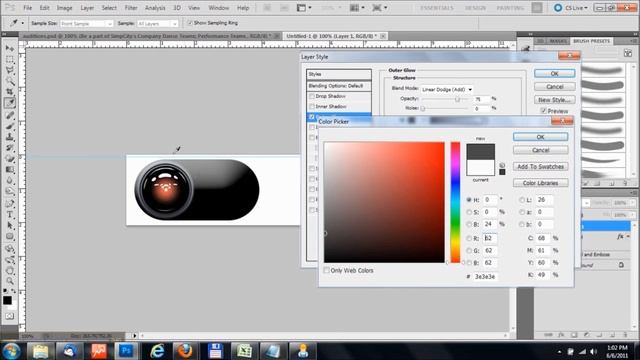The width and height of the screenshot is (640, 360).
Task: Click Cancel in the Color Picker
Action: click(540, 150)
